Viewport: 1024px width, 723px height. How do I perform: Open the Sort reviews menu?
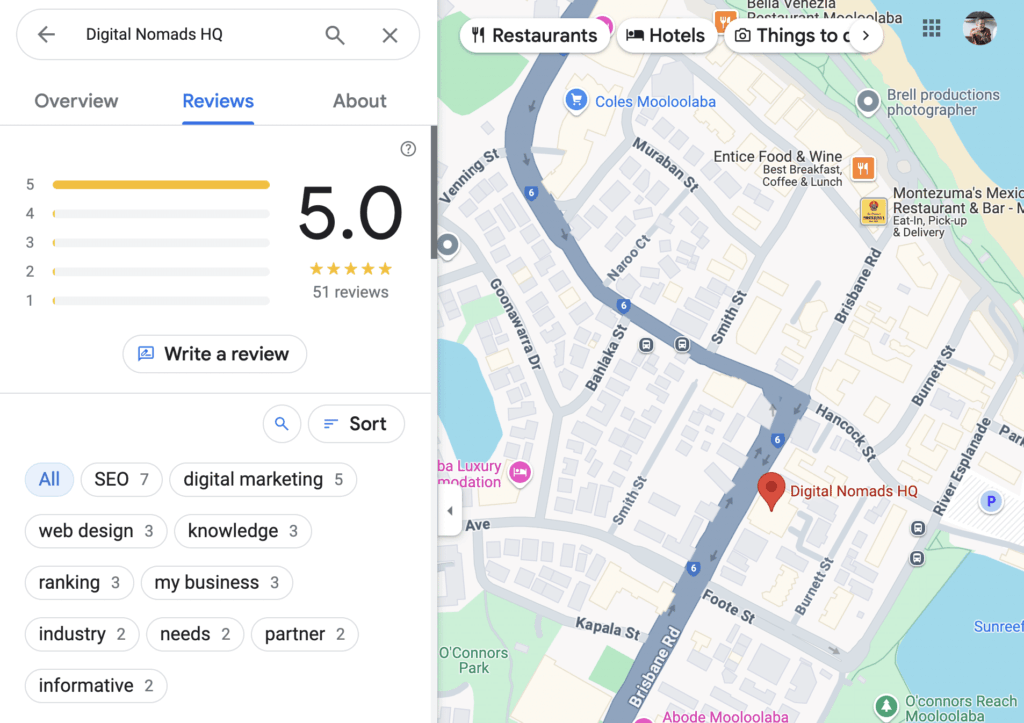357,424
